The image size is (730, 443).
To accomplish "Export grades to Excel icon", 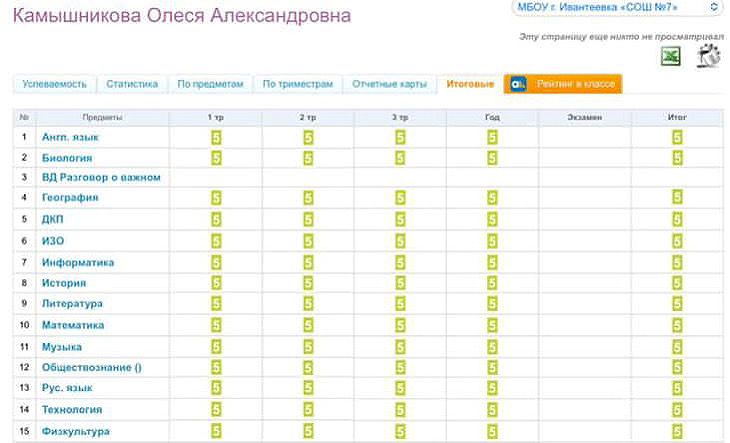I will (x=670, y=58).
